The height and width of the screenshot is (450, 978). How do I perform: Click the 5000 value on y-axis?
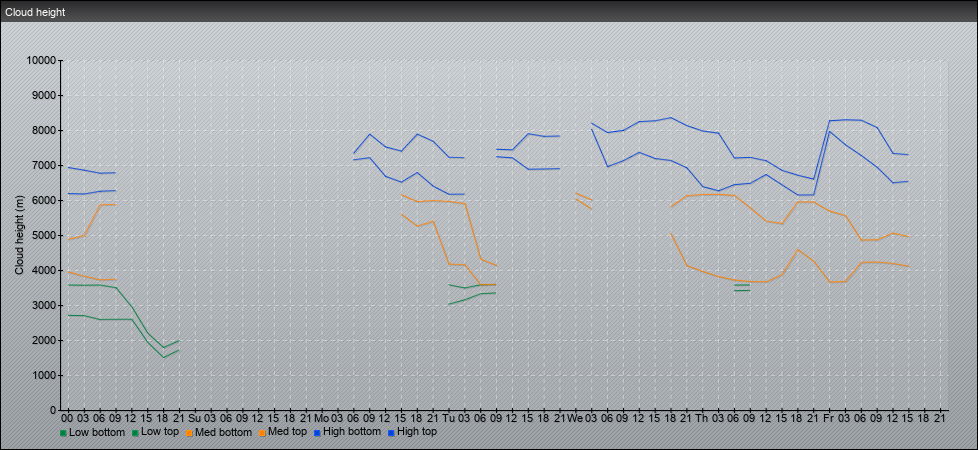coord(44,235)
